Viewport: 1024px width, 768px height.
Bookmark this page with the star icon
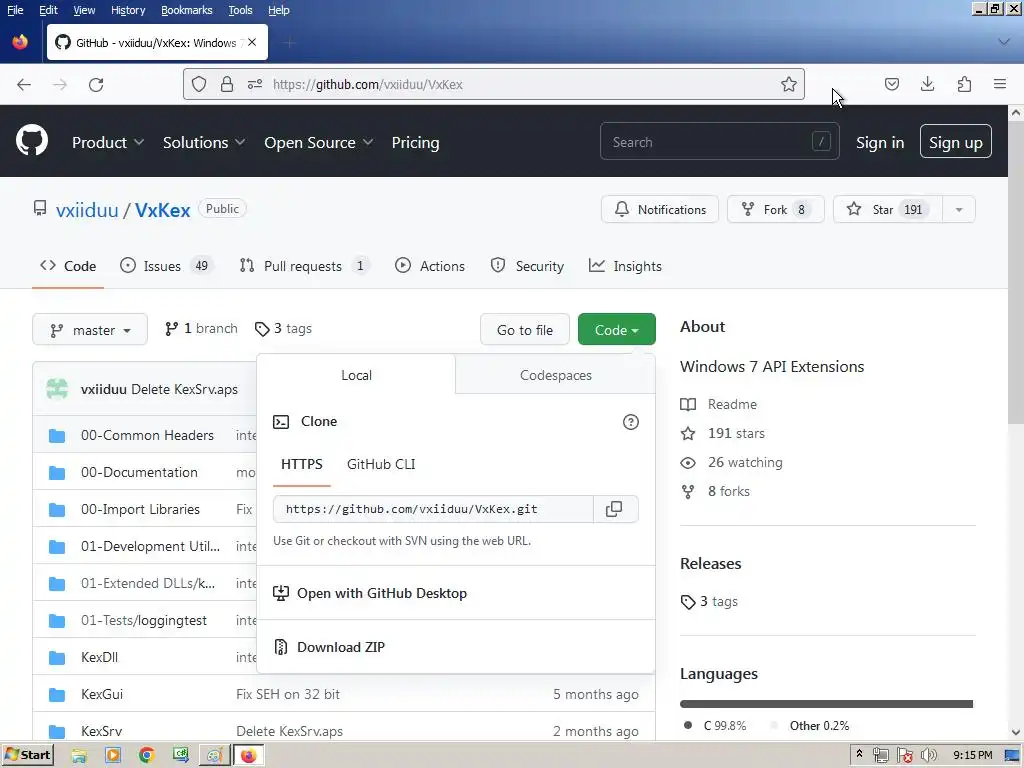pyautogui.click(x=788, y=84)
